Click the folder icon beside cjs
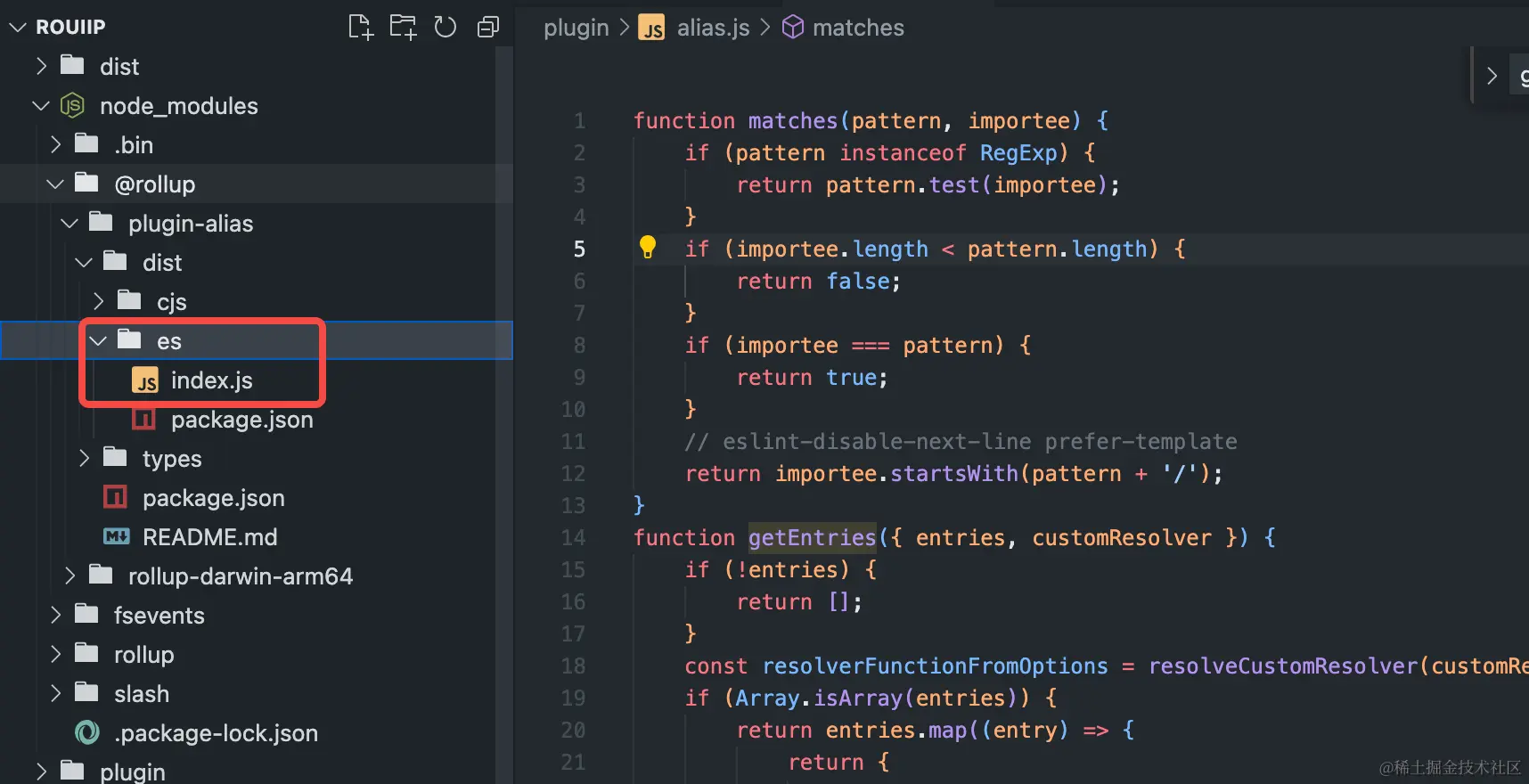 129,300
